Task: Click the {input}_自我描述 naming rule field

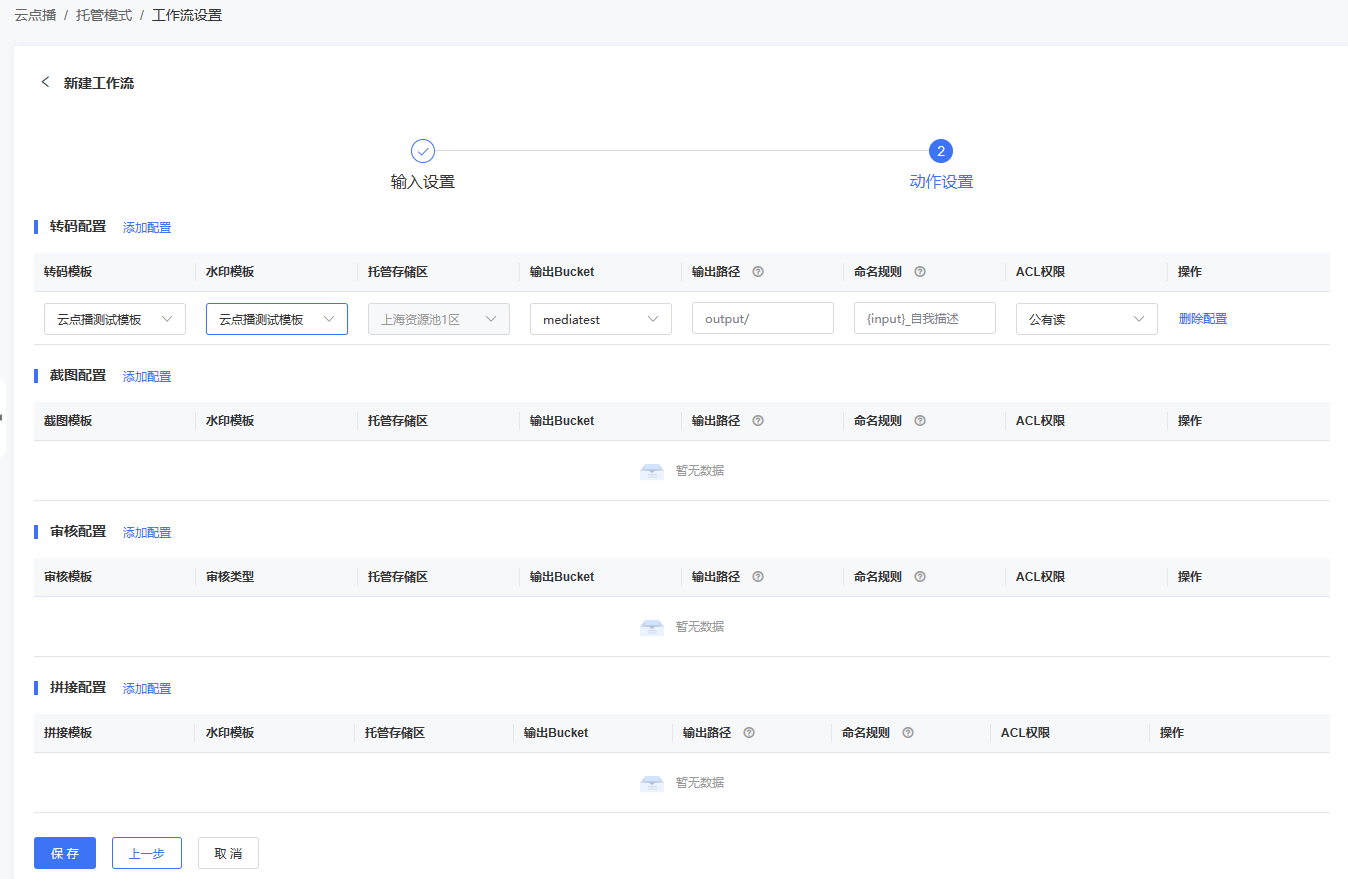Action: click(x=925, y=319)
